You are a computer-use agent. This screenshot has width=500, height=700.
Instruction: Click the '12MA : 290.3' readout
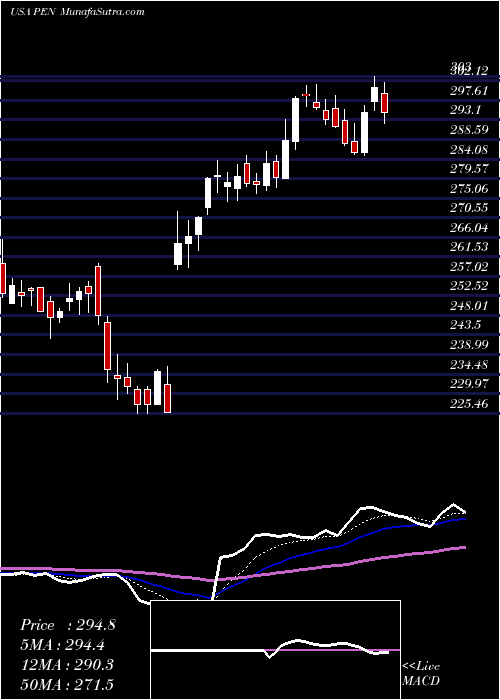point(67,665)
